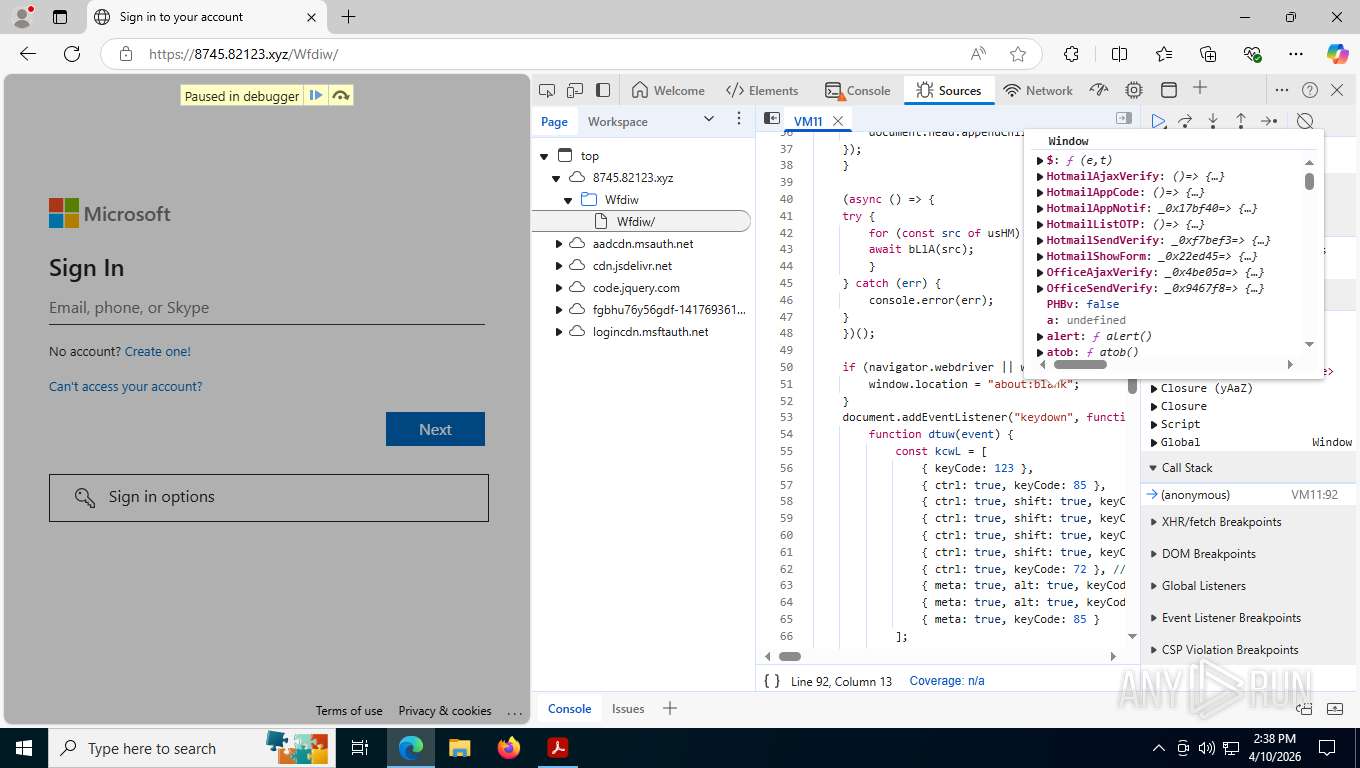This screenshot has height=768, width=1360.
Task: Resume from the Paused in debugger overlay
Action: click(x=316, y=96)
